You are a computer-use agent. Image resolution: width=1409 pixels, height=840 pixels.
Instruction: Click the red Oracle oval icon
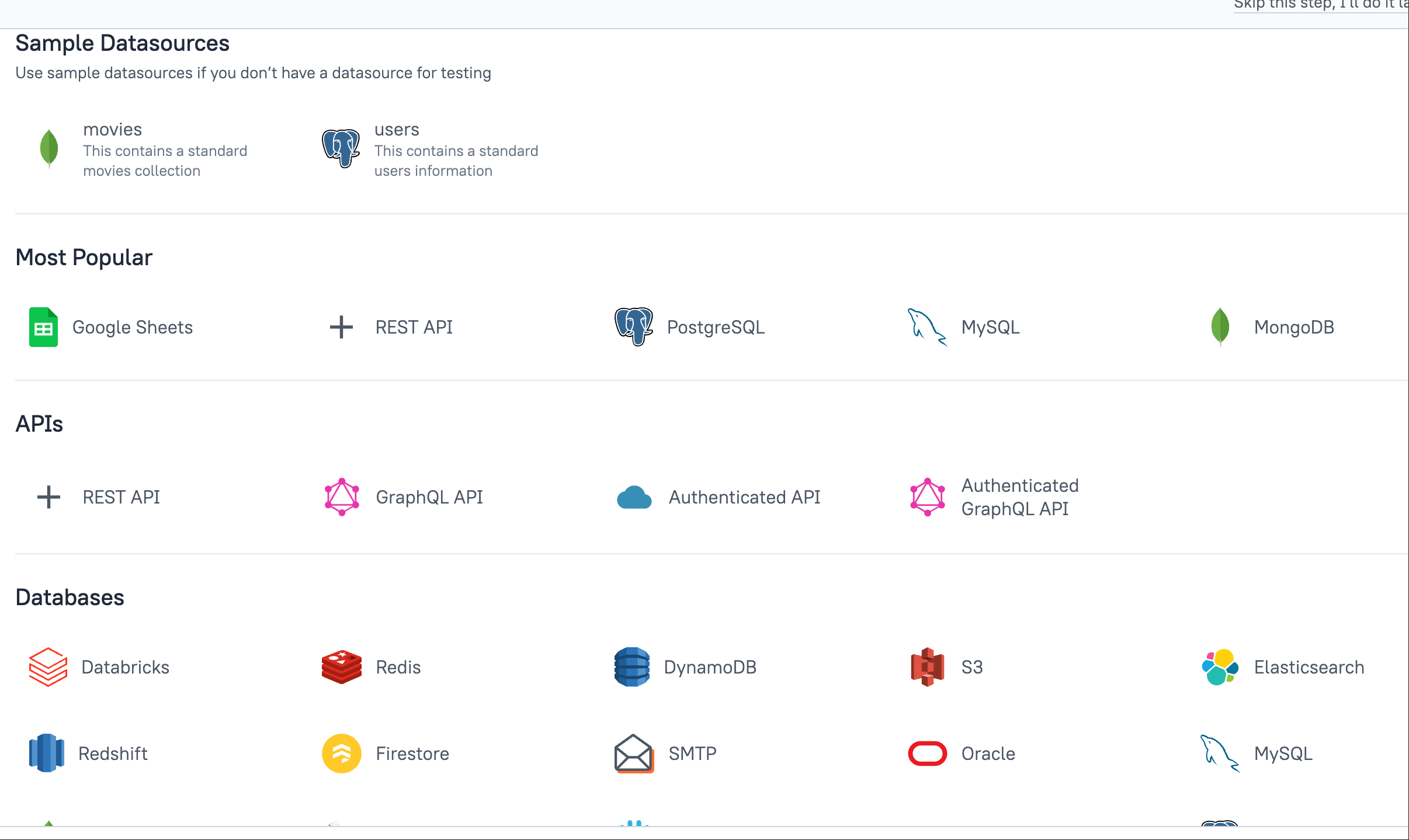coord(927,754)
